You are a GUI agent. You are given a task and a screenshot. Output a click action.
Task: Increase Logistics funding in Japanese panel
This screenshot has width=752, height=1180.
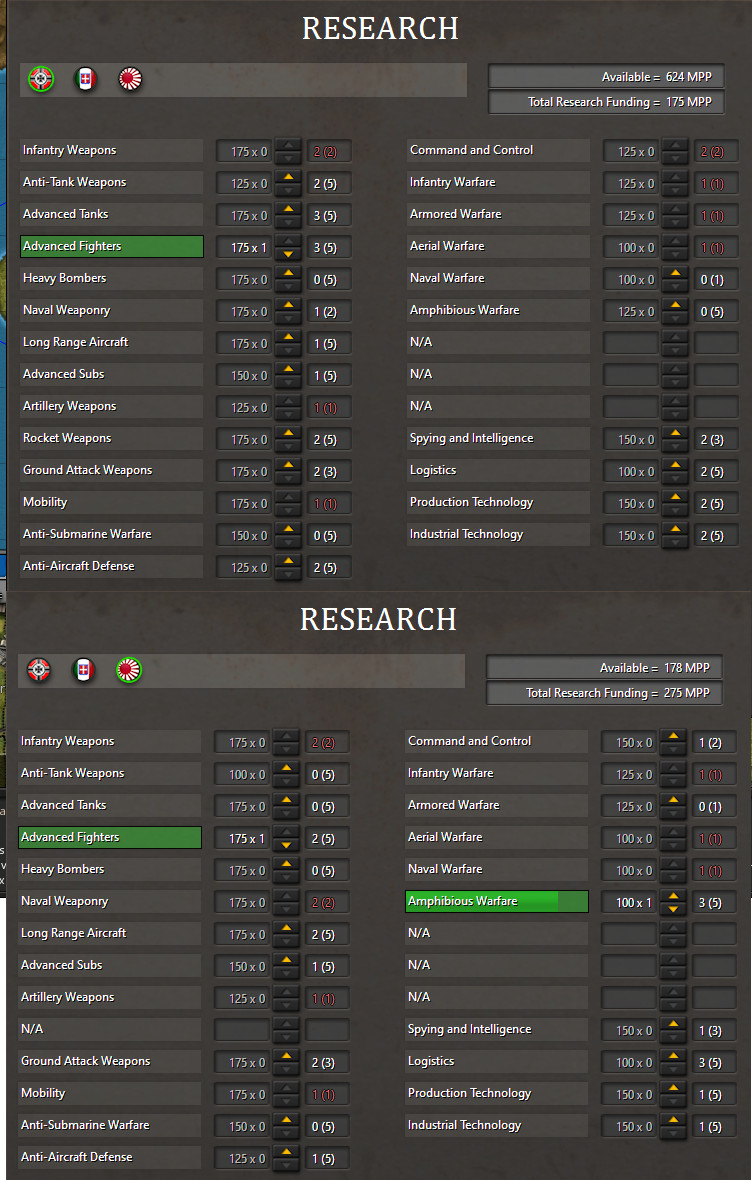[x=673, y=1056]
